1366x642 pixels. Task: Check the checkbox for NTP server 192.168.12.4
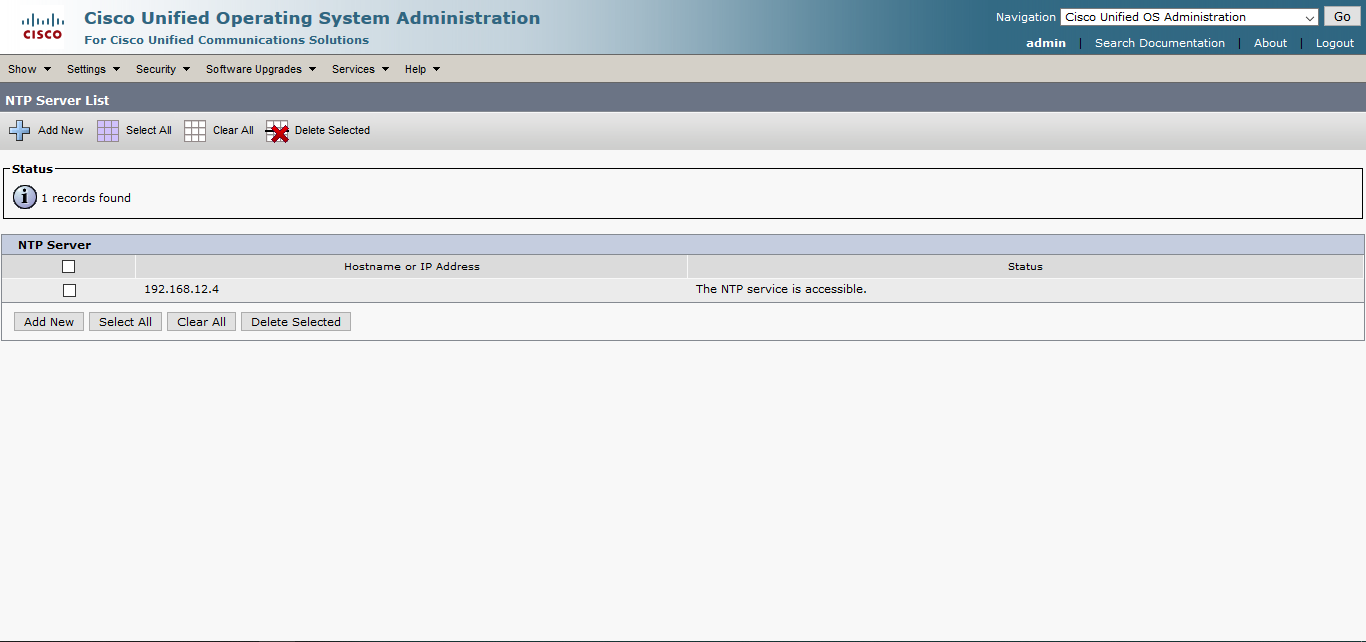click(x=69, y=290)
